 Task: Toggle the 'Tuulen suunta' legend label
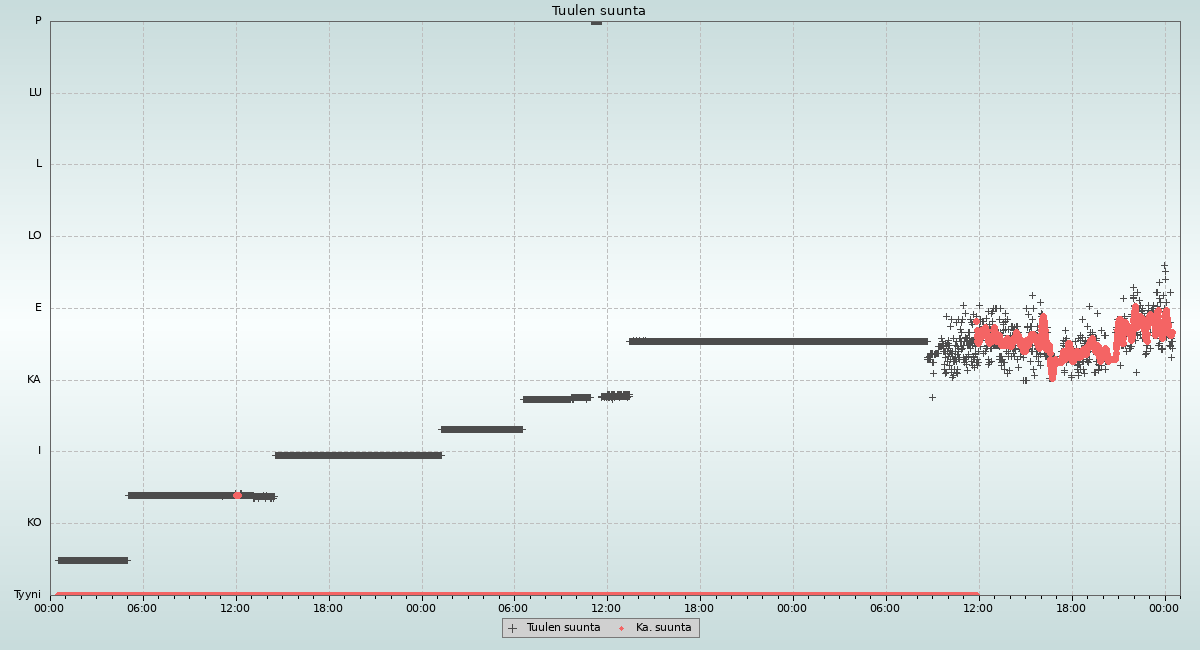tap(563, 628)
